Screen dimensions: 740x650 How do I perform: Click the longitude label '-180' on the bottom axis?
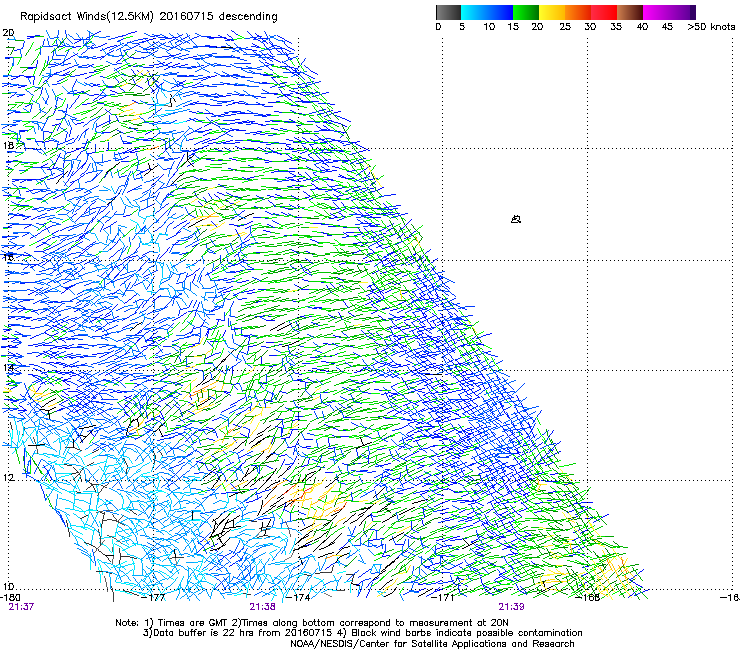pyautogui.click(x=10, y=597)
